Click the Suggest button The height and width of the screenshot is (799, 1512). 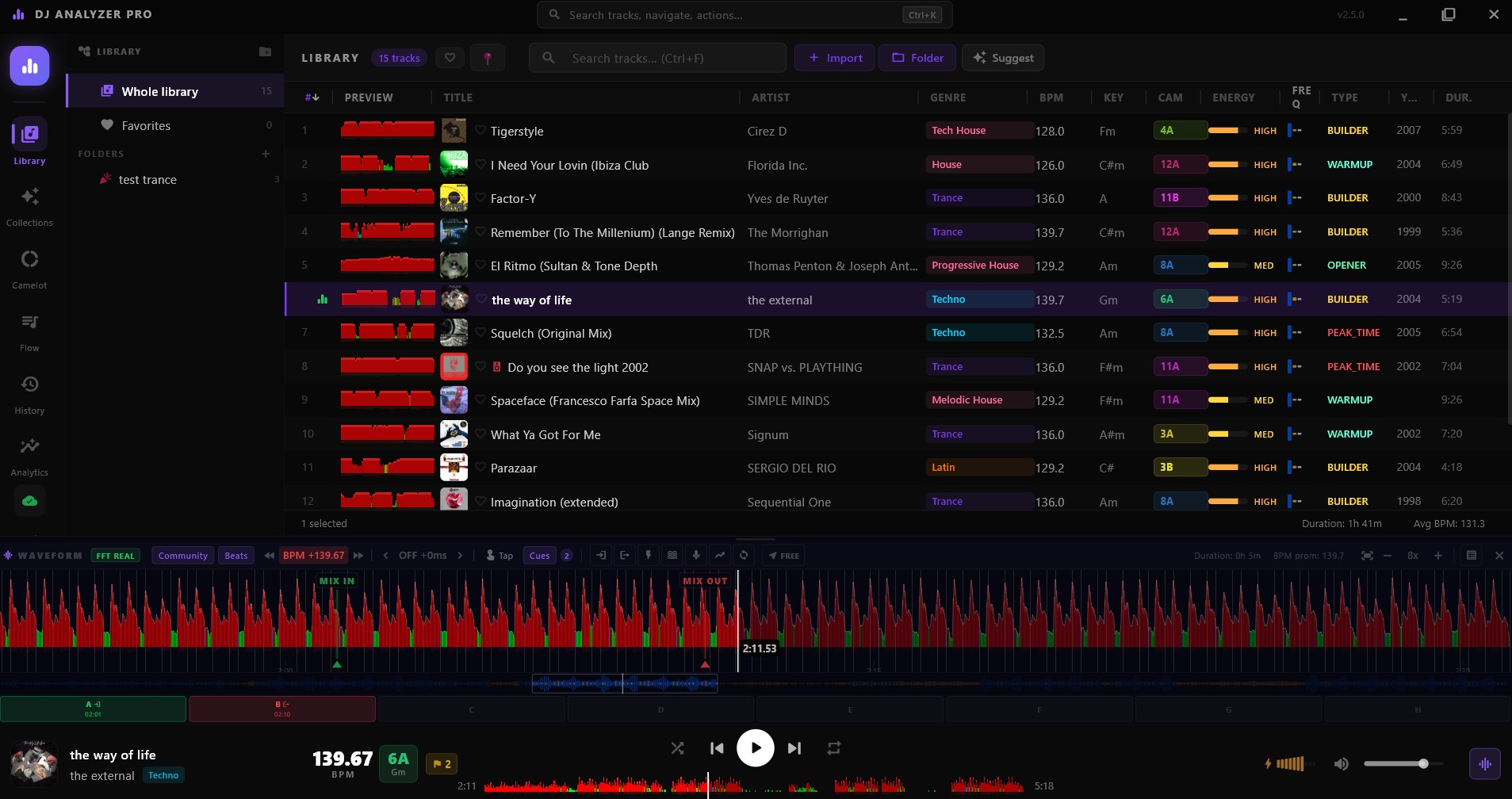tap(1003, 58)
